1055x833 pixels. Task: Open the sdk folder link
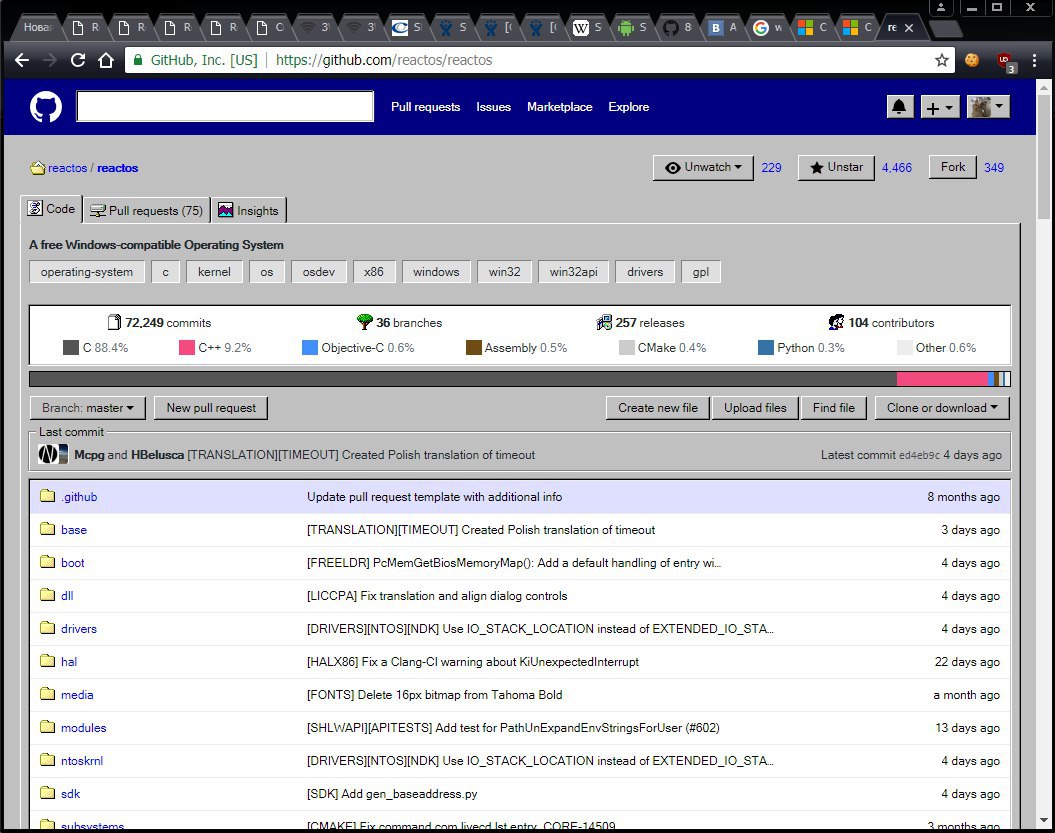click(70, 793)
